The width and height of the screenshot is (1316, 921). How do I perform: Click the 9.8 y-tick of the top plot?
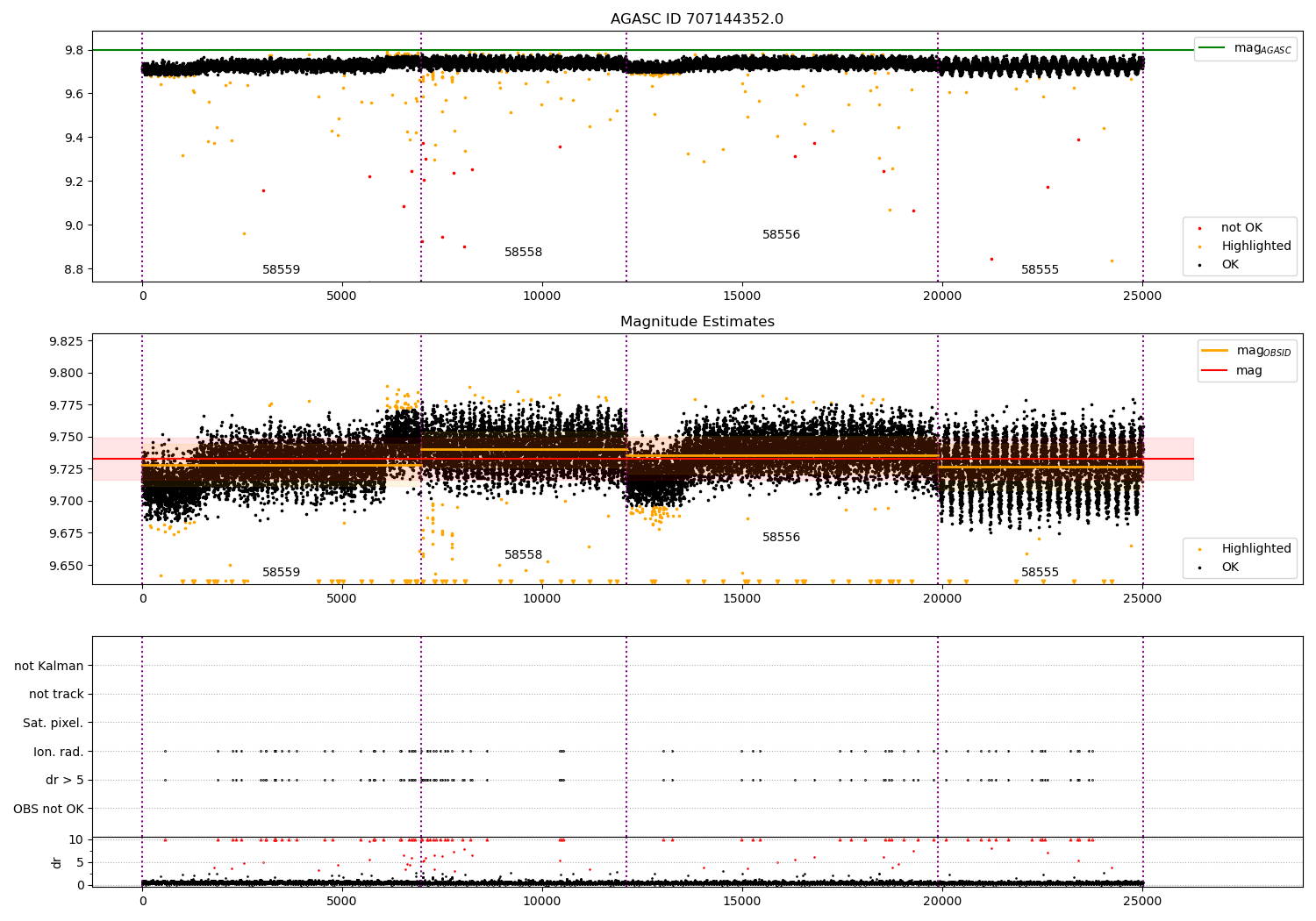pos(74,50)
